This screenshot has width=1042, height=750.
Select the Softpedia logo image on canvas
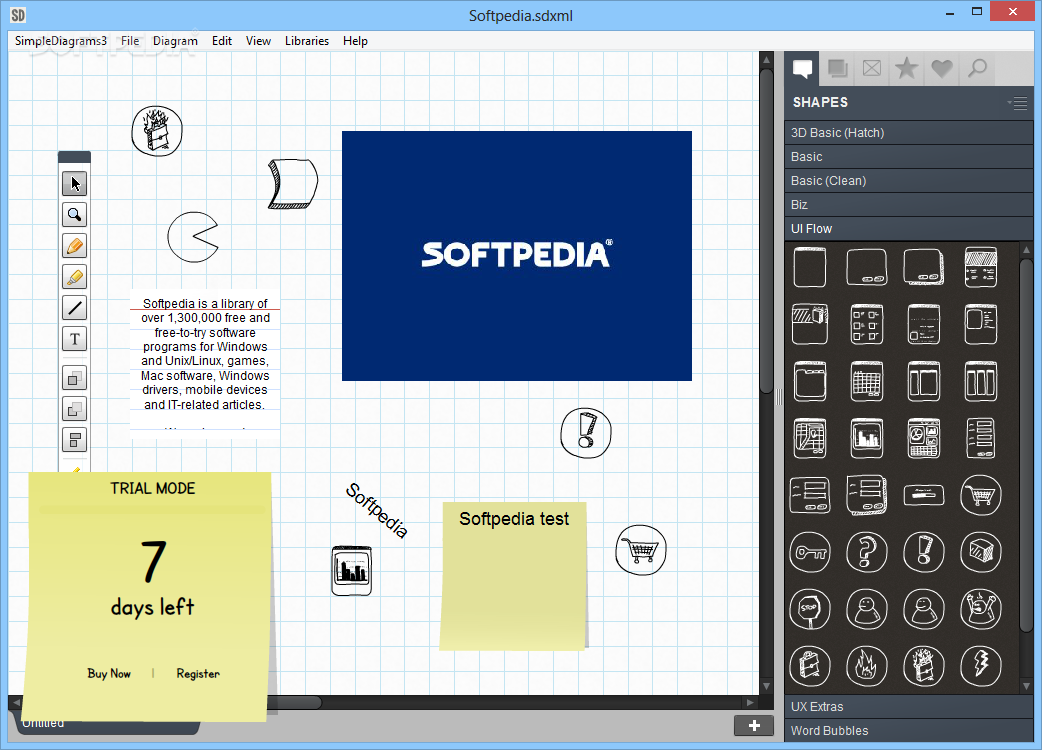tap(517, 256)
